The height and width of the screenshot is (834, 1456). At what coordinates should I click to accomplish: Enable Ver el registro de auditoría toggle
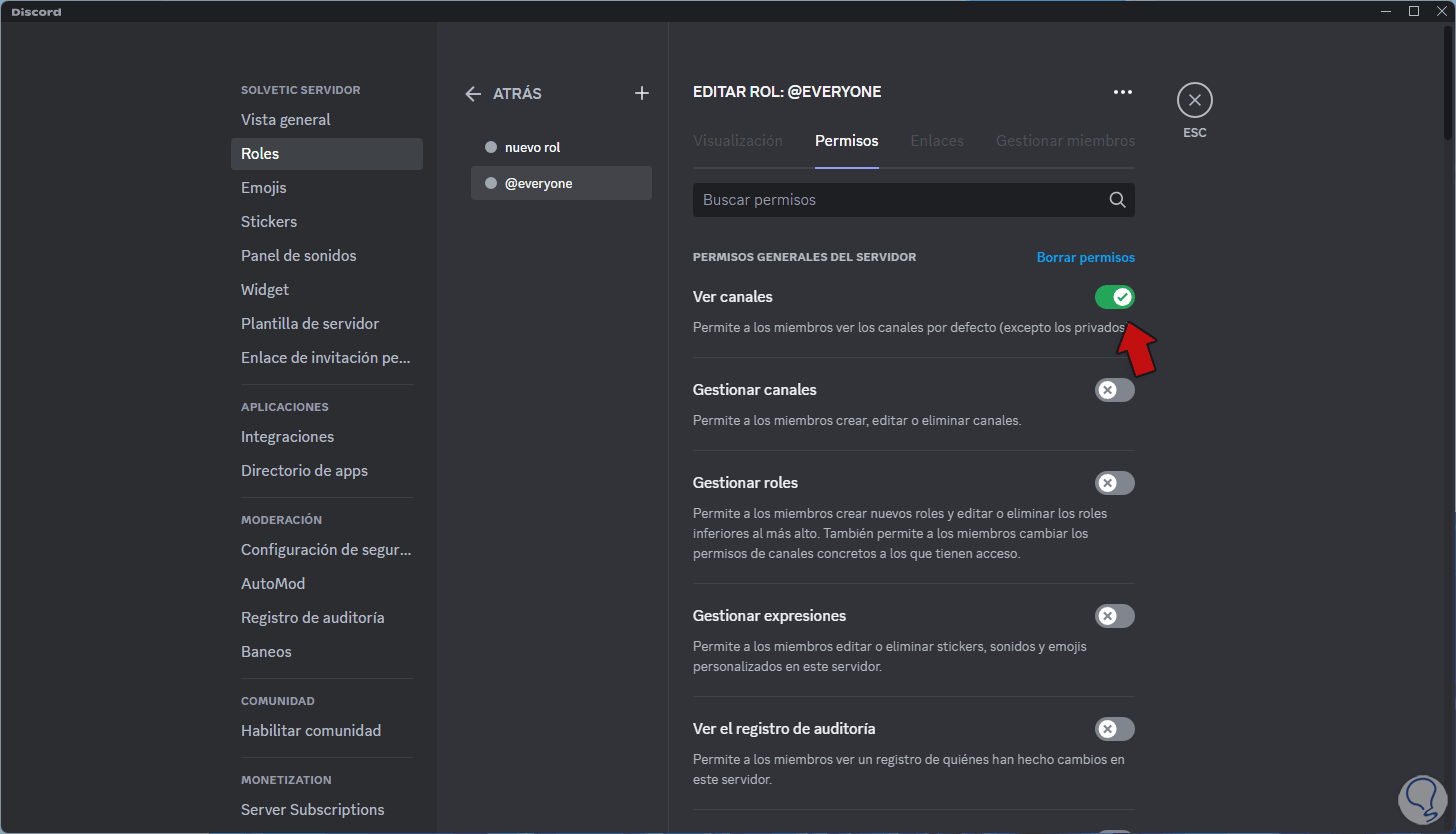tap(1114, 729)
